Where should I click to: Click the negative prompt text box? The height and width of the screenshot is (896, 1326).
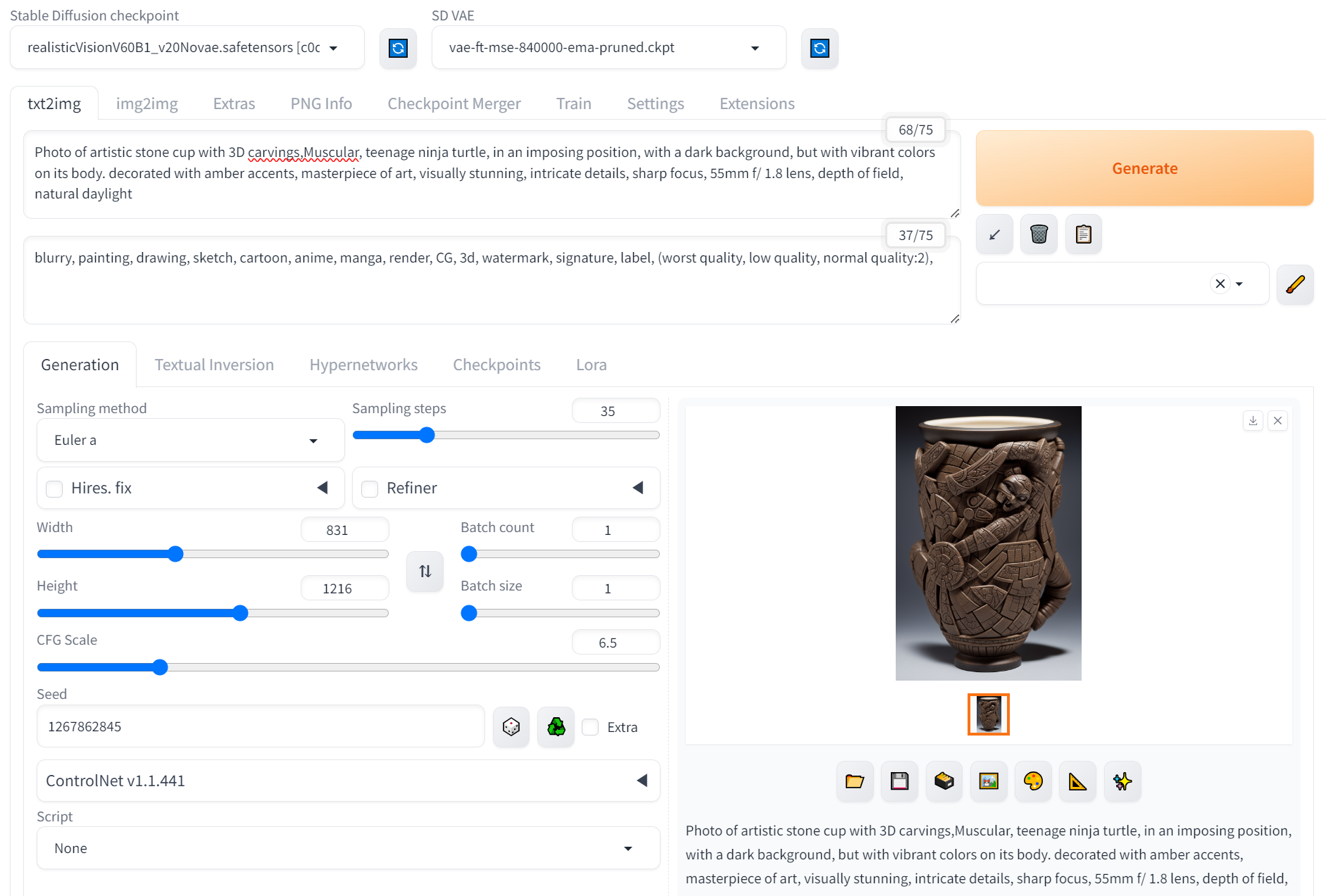tap(492, 280)
